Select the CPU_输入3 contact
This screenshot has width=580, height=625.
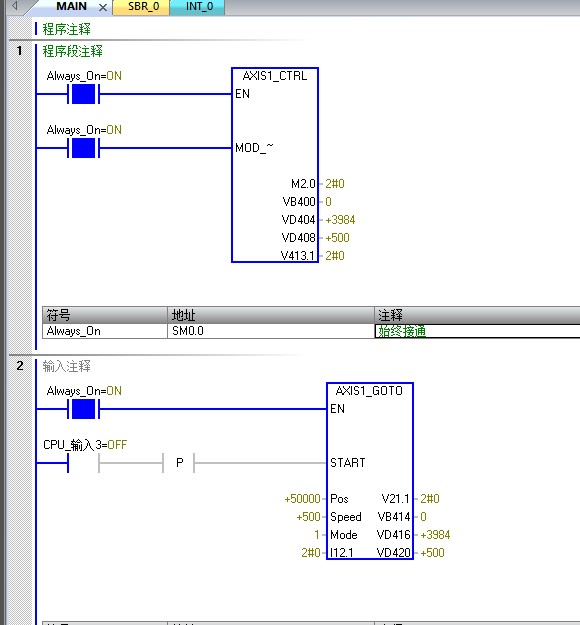[x=83, y=463]
